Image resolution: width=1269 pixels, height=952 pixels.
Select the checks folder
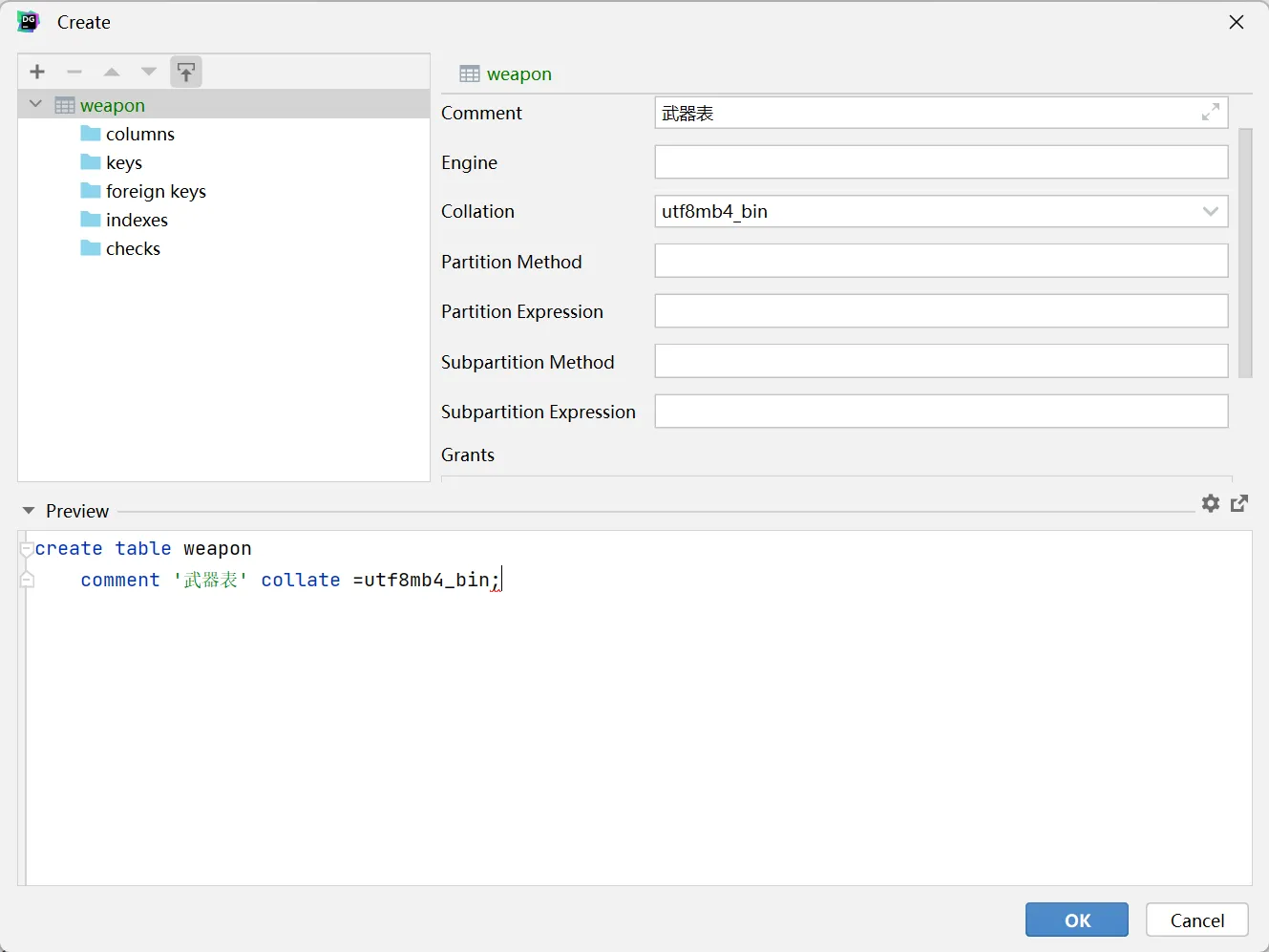(x=133, y=248)
